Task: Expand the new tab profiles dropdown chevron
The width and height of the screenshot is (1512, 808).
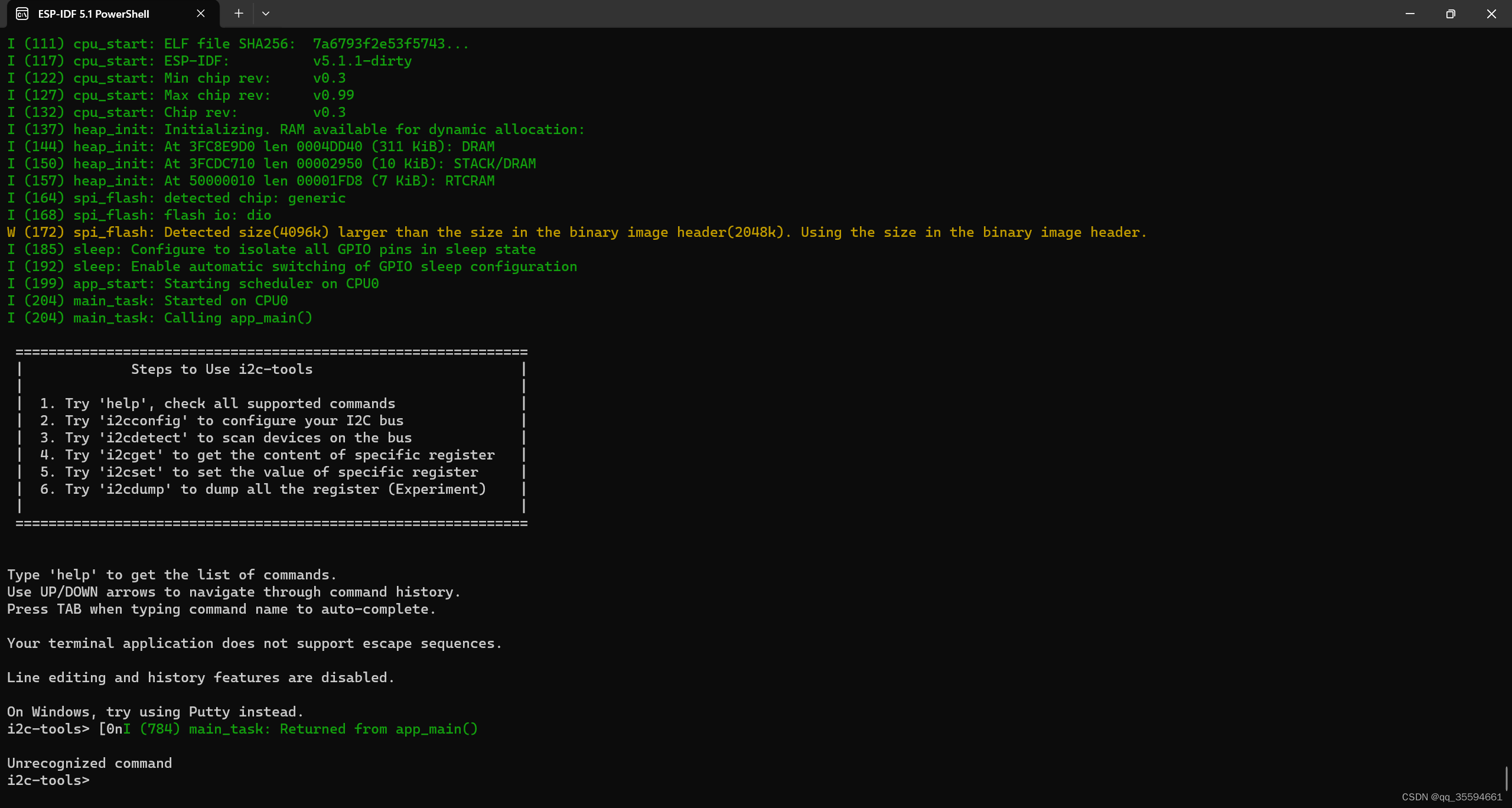Action: pyautogui.click(x=266, y=14)
